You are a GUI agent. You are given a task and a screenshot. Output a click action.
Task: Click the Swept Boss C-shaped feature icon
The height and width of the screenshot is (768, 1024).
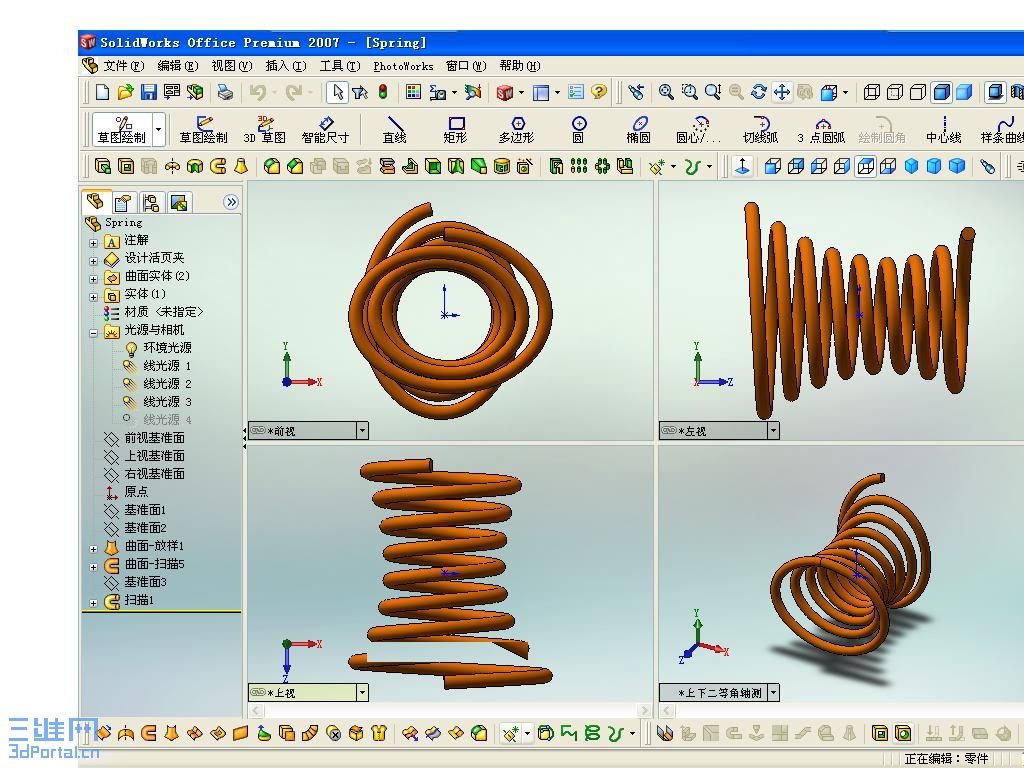tap(218, 167)
